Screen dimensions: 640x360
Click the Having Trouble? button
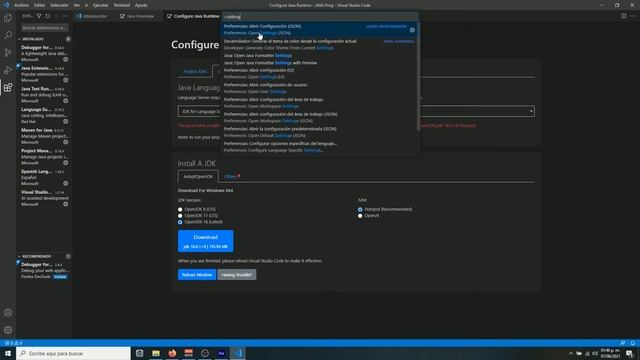click(237, 275)
